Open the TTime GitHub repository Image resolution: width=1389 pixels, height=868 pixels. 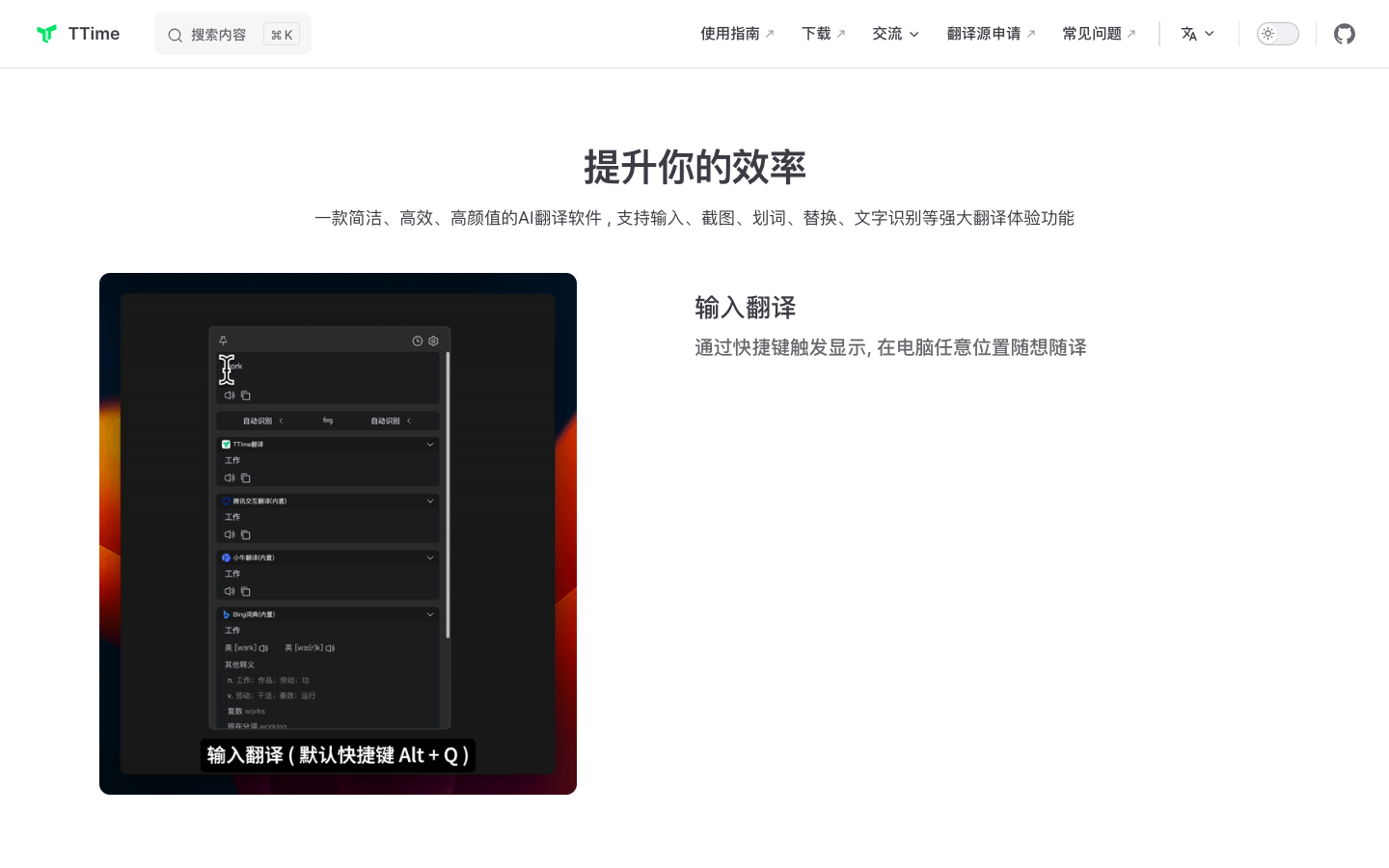(1345, 33)
